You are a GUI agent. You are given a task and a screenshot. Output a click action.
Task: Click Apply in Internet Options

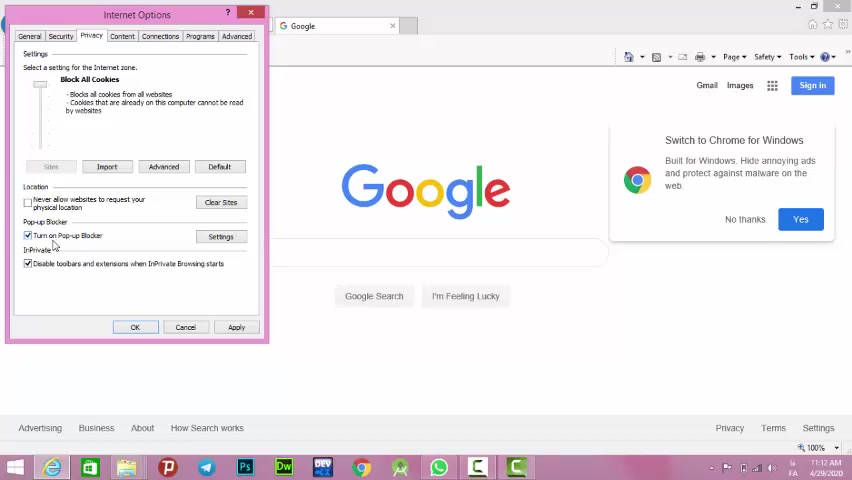click(236, 327)
